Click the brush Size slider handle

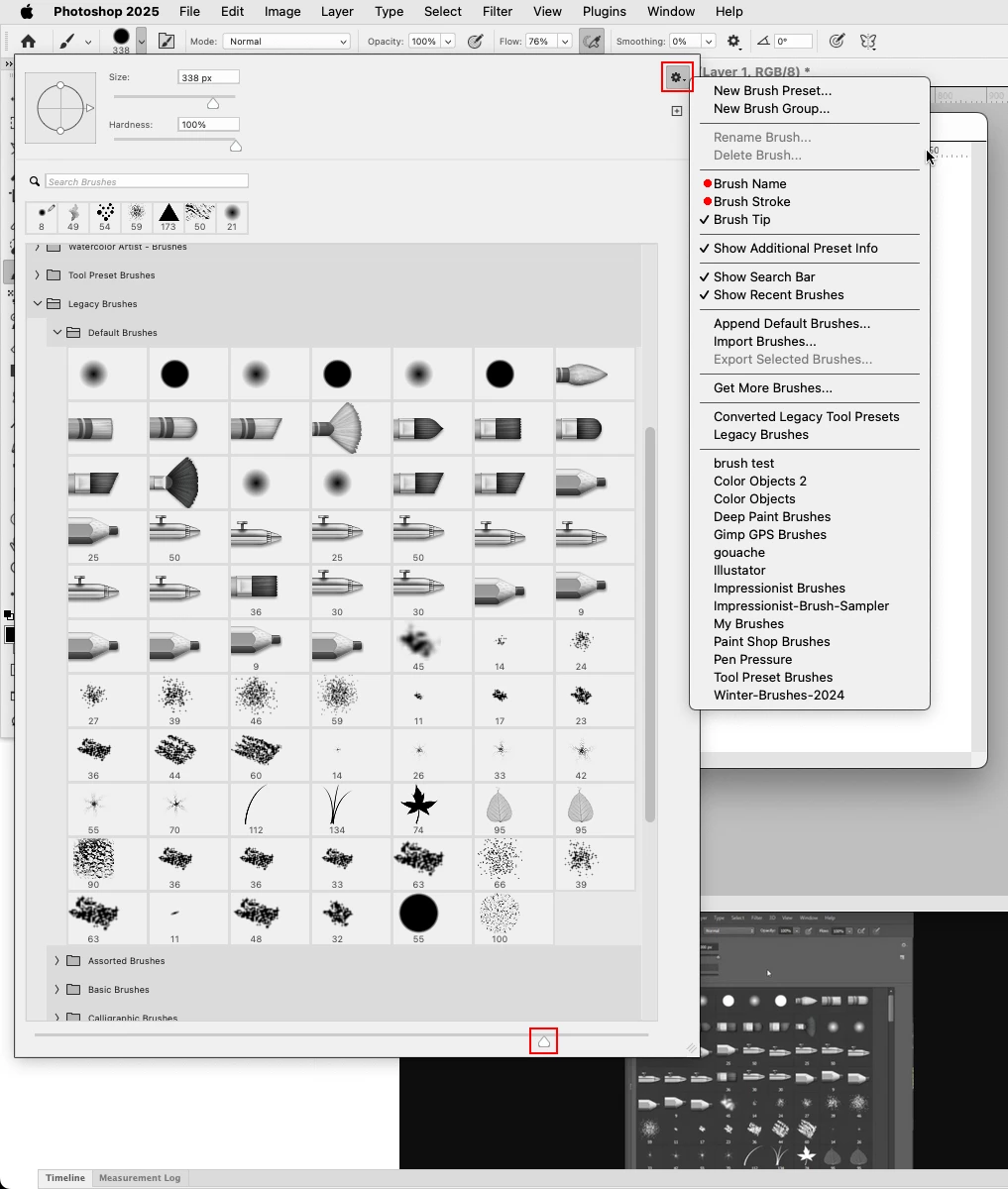coord(213,103)
